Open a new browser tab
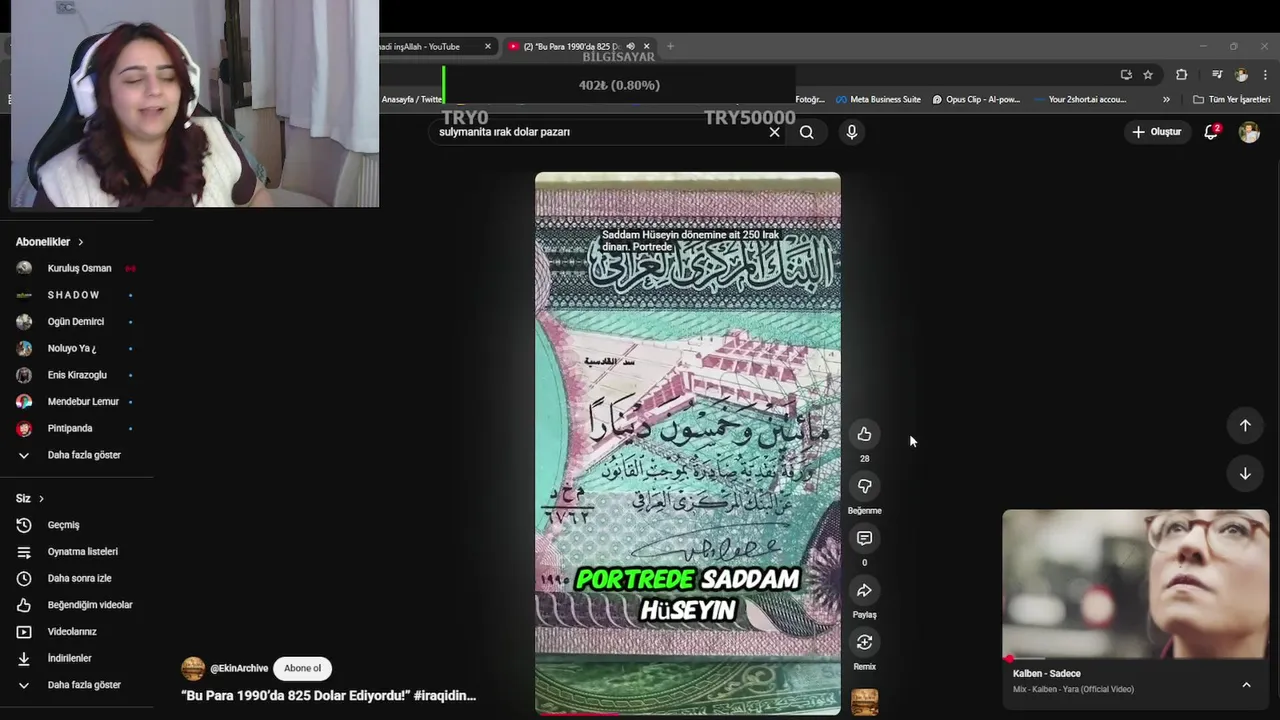The image size is (1280, 720). coord(670,46)
